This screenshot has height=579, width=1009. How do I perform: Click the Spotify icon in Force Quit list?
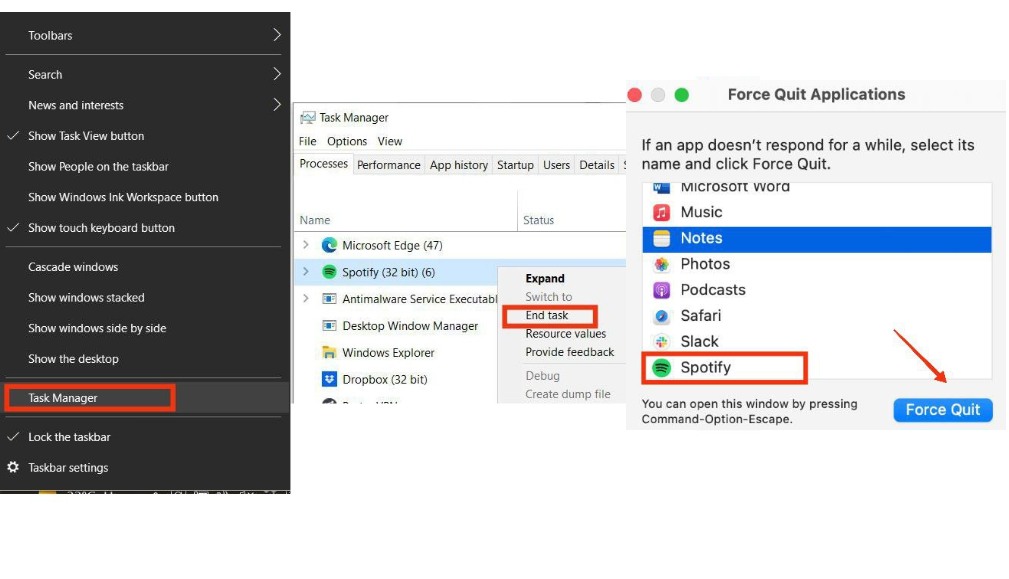pyautogui.click(x=662, y=367)
